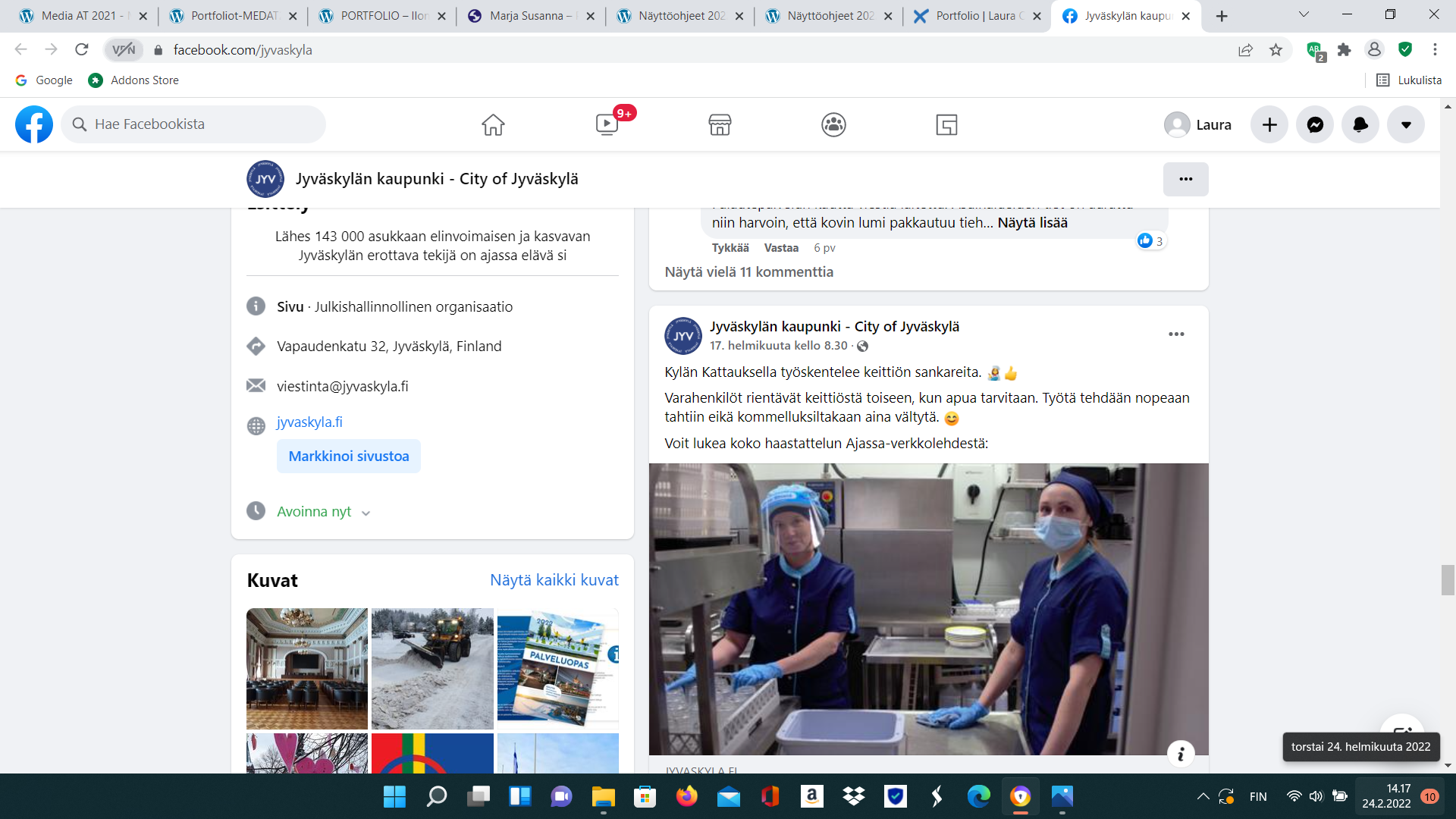Viewport: 1456px width, 819px height.
Task: Share this page icon in address bar
Action: click(1245, 50)
